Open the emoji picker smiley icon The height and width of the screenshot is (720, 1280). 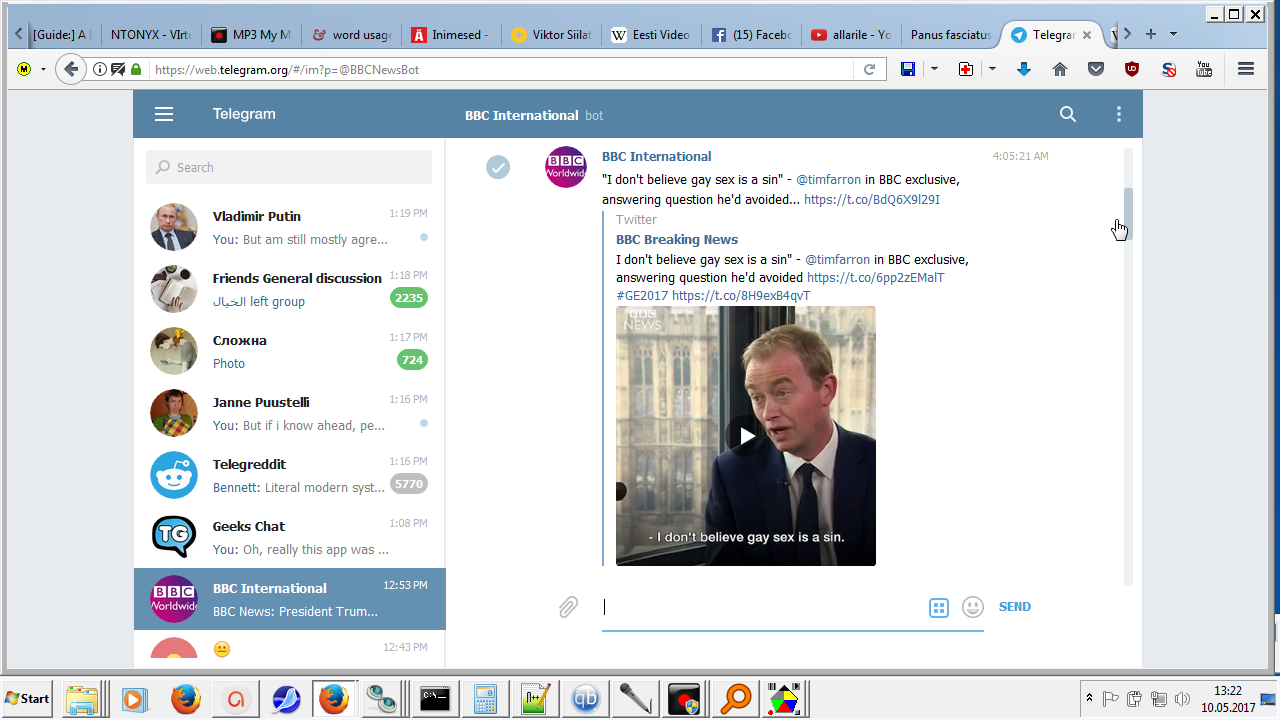point(972,607)
